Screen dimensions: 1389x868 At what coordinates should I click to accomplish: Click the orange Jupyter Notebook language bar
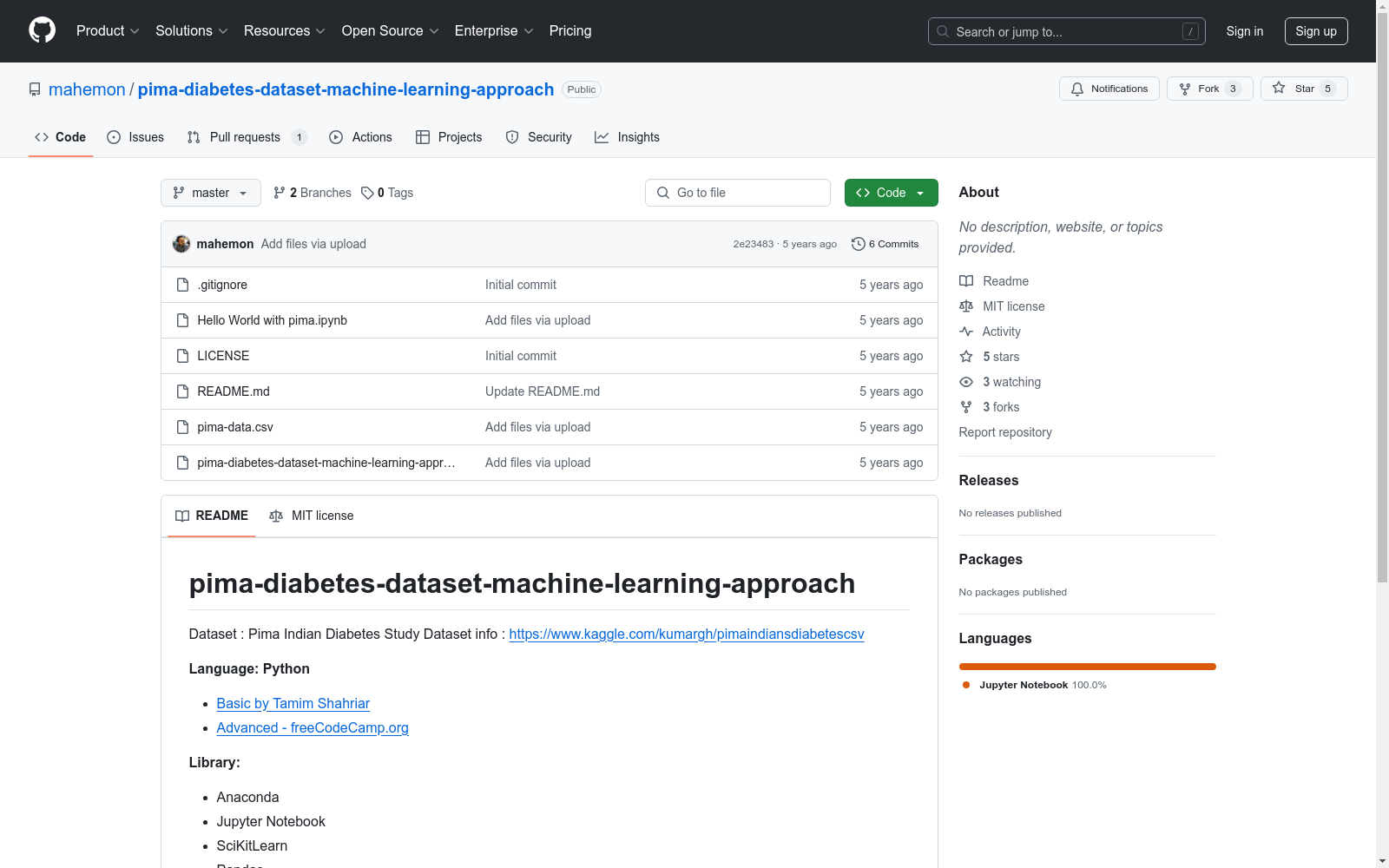tap(1088, 667)
